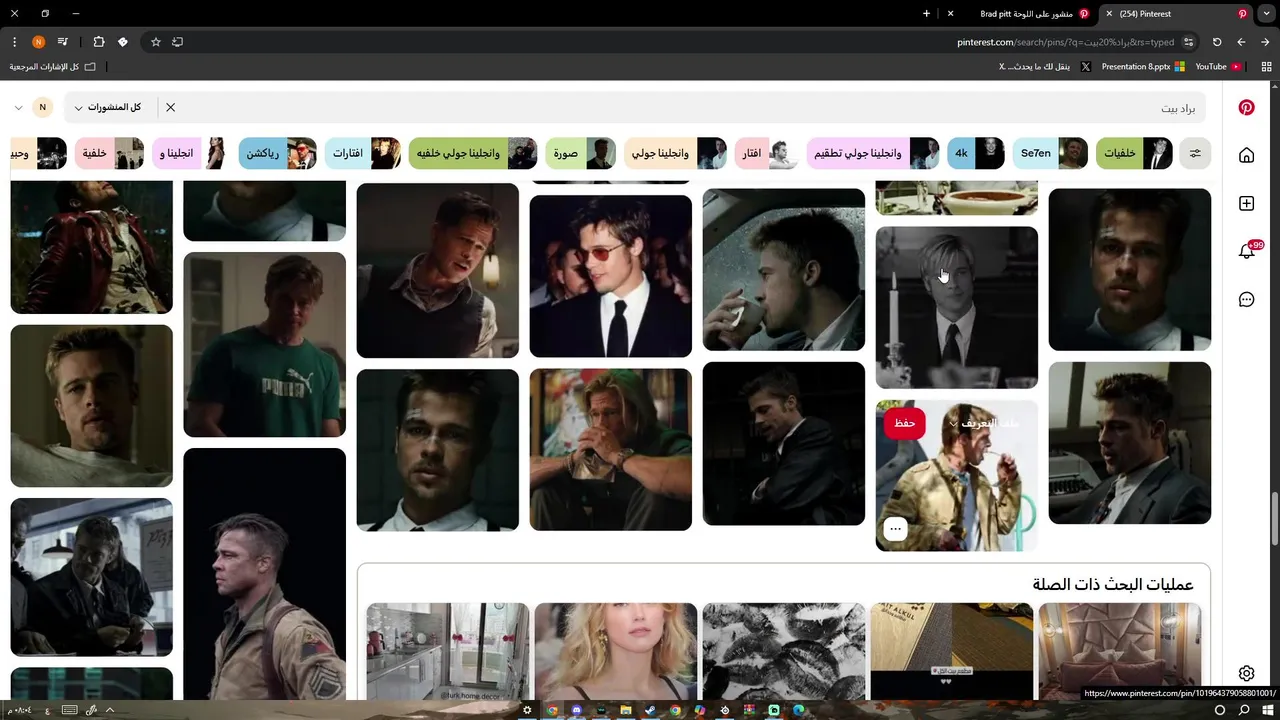Open media controls icon in toolbar
Image resolution: width=1280 pixels, height=720 pixels.
coord(62,42)
